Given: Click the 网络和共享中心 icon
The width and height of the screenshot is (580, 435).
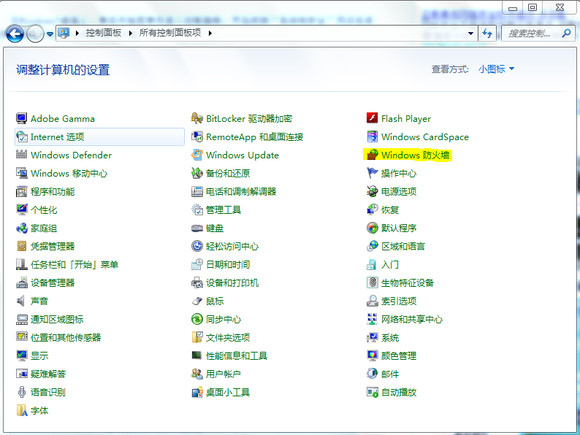Looking at the screenshot, I should [x=372, y=319].
